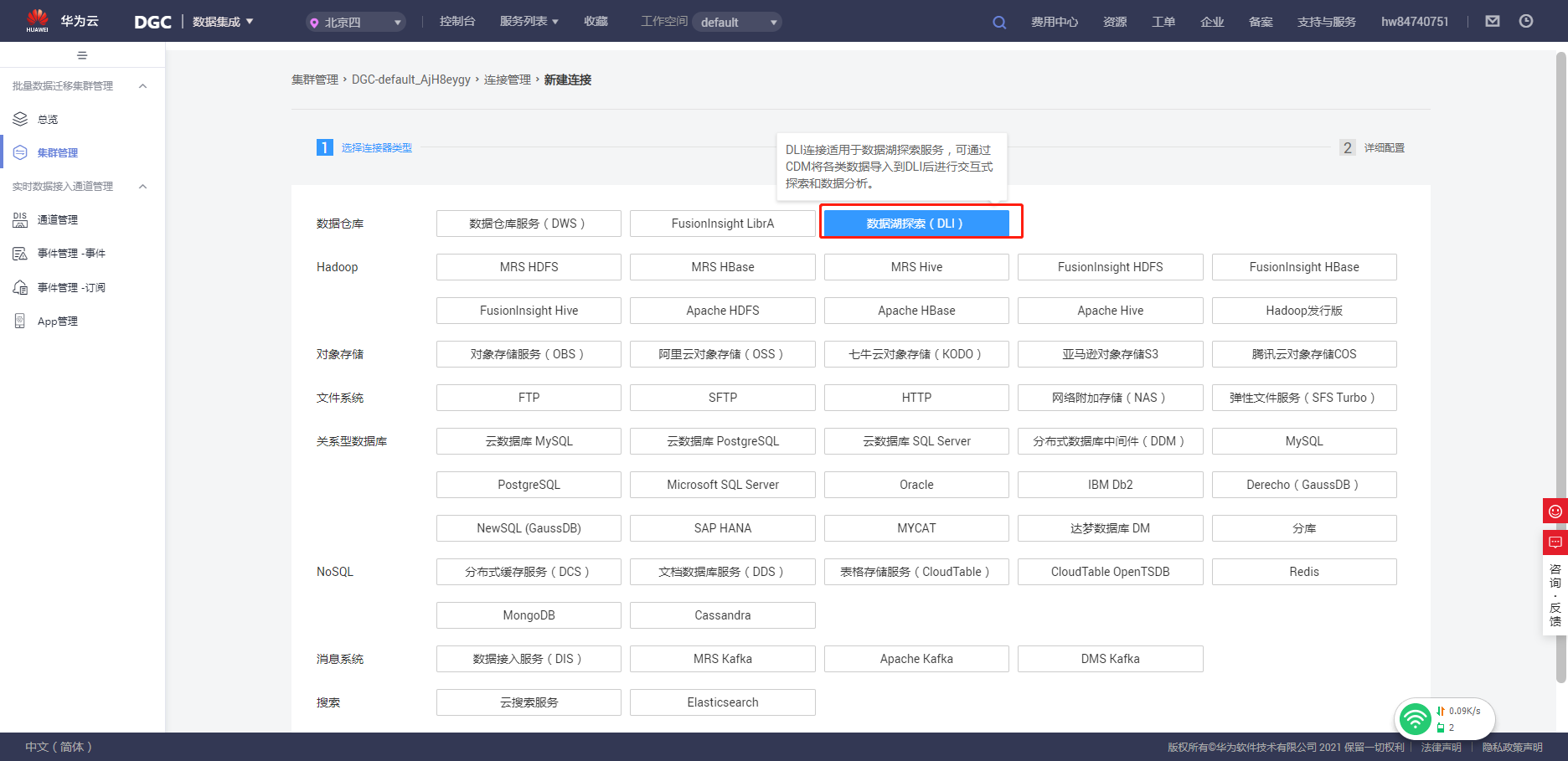The width and height of the screenshot is (1568, 761).
Task: Select the SFTP connector
Action: (x=723, y=398)
